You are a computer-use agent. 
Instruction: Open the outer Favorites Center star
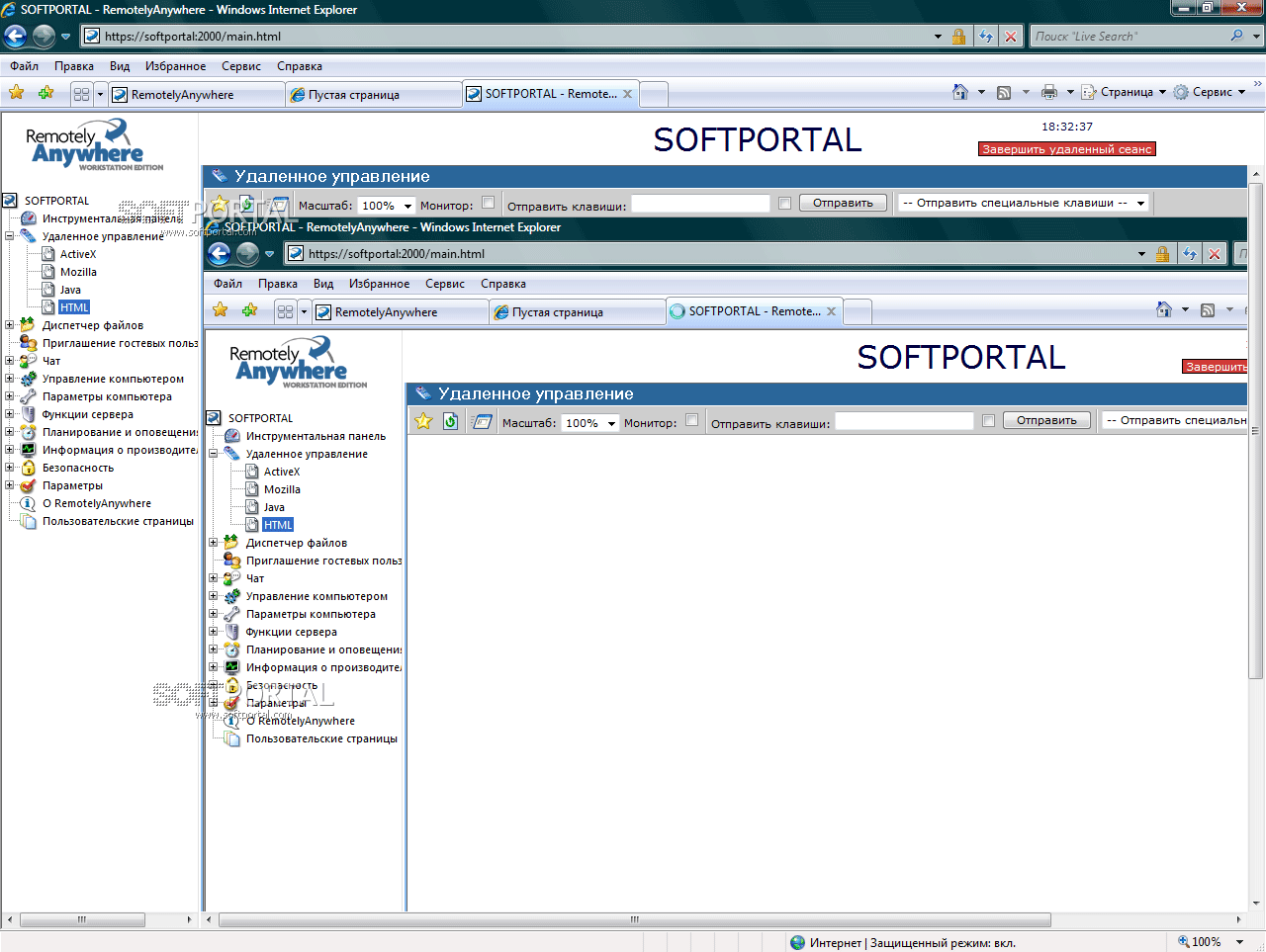tap(17, 93)
